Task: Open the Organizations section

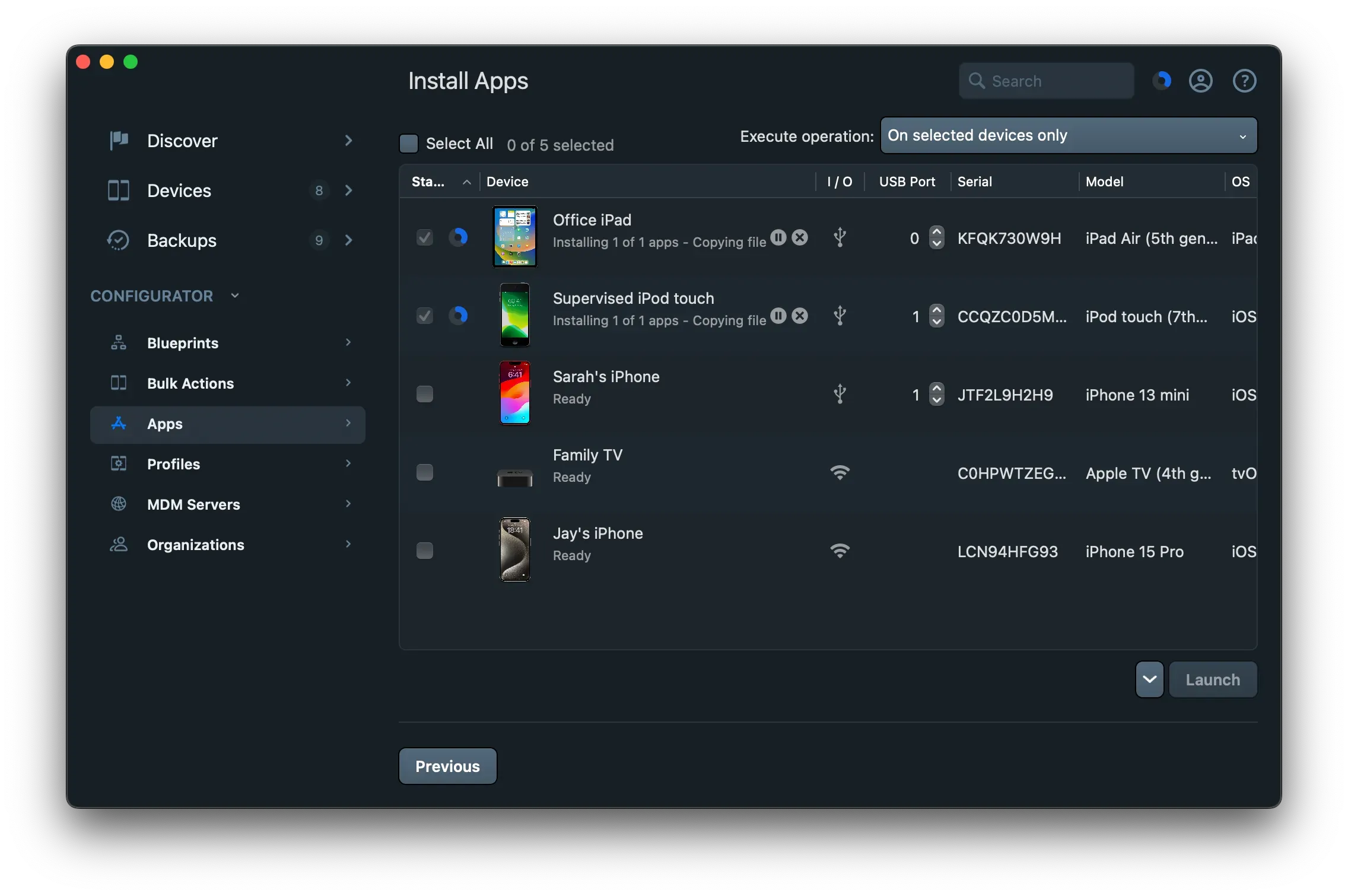Action: 118,544
